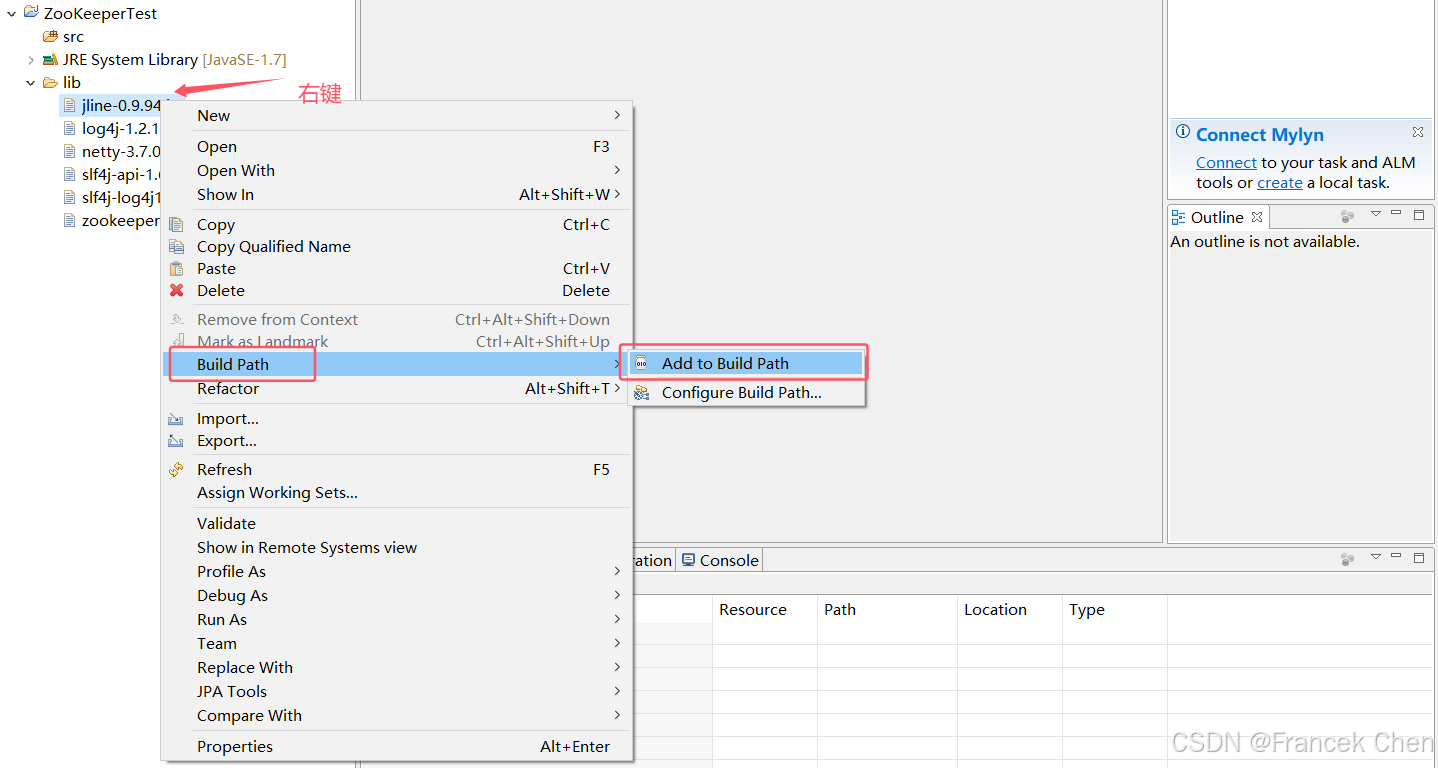Close the Outline view tab
Image resolution: width=1438 pixels, height=768 pixels.
(1257, 217)
